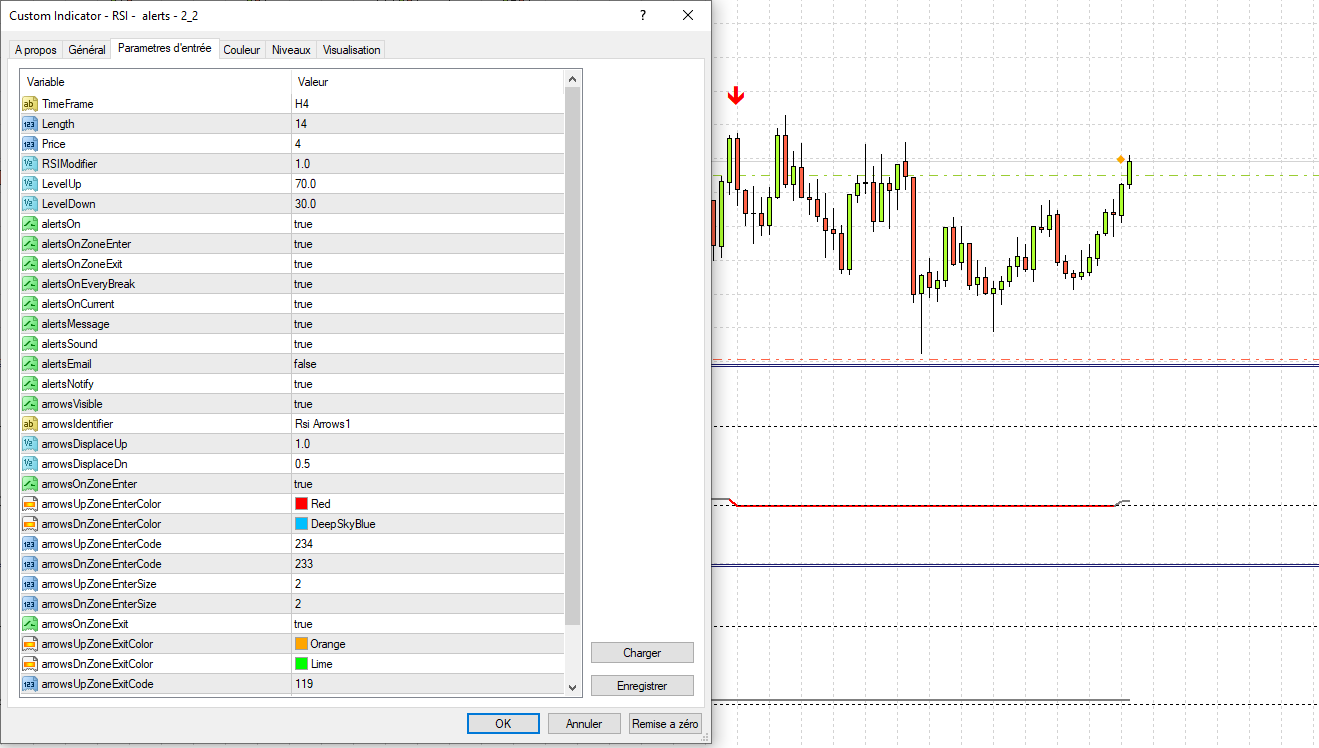Open the Niveaux tab

coord(291,50)
